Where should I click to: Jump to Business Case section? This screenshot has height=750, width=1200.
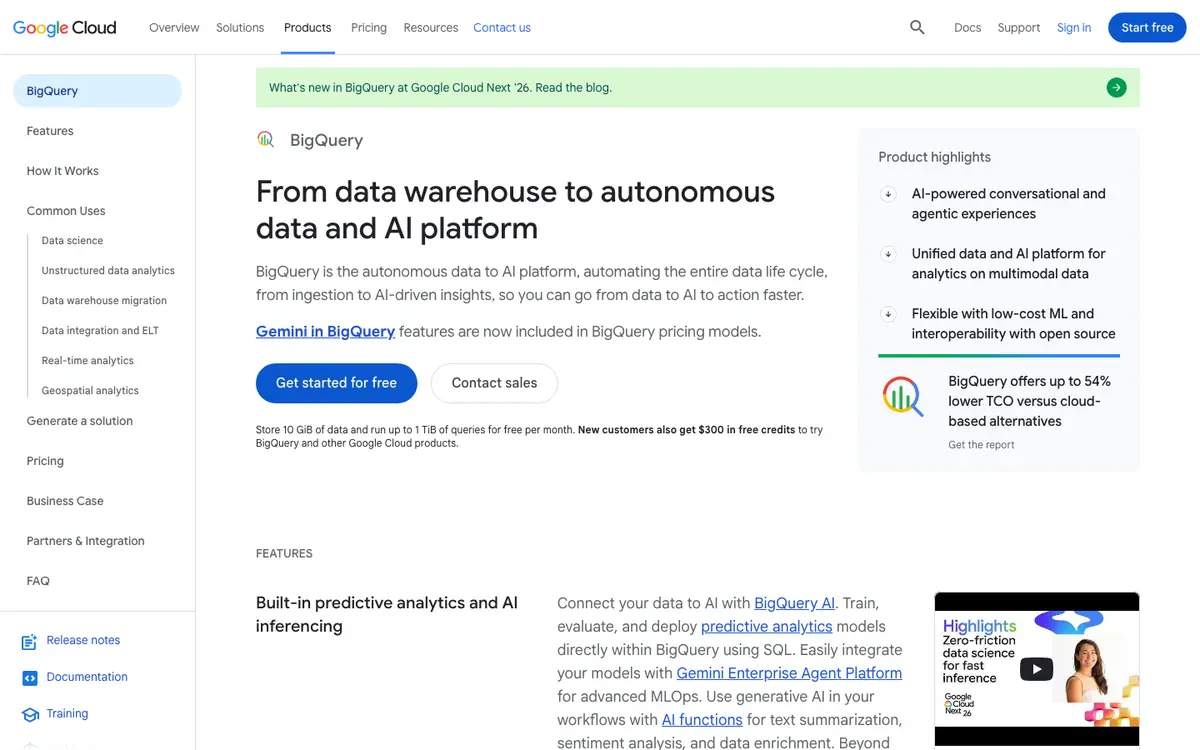[65, 501]
